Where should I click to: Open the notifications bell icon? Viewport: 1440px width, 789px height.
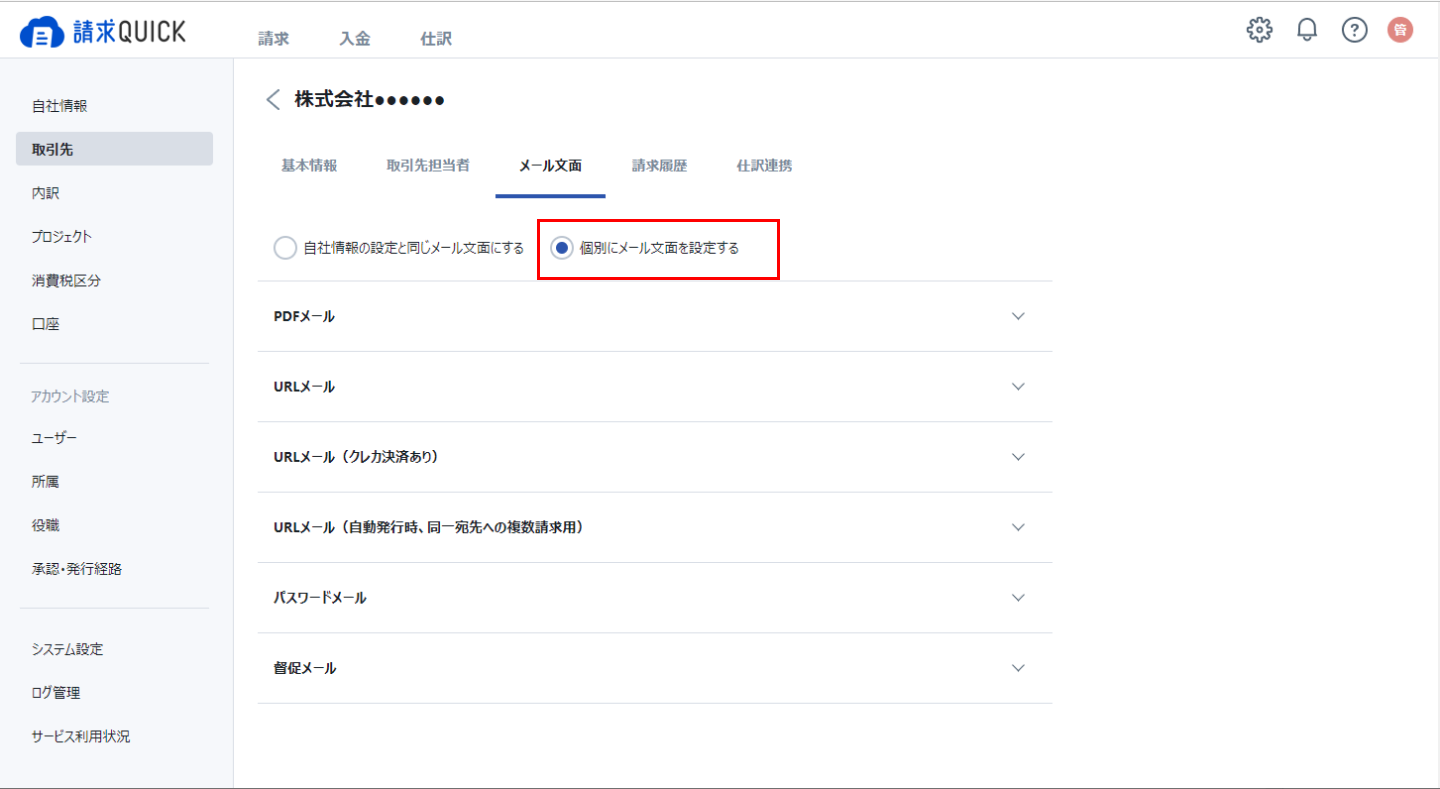pyautogui.click(x=1307, y=30)
